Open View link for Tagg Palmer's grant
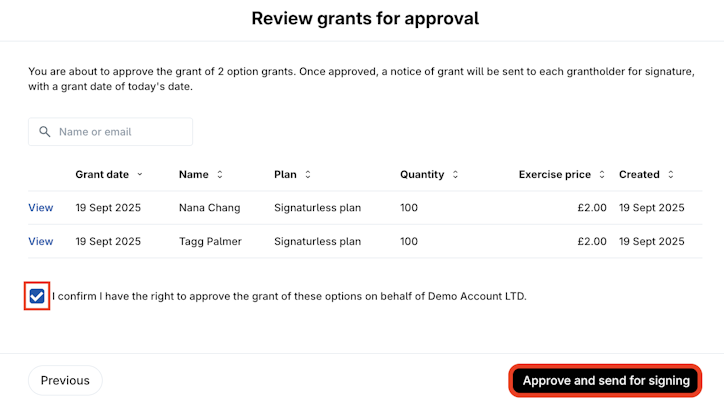Viewport: 724px width, 416px height. (x=41, y=241)
